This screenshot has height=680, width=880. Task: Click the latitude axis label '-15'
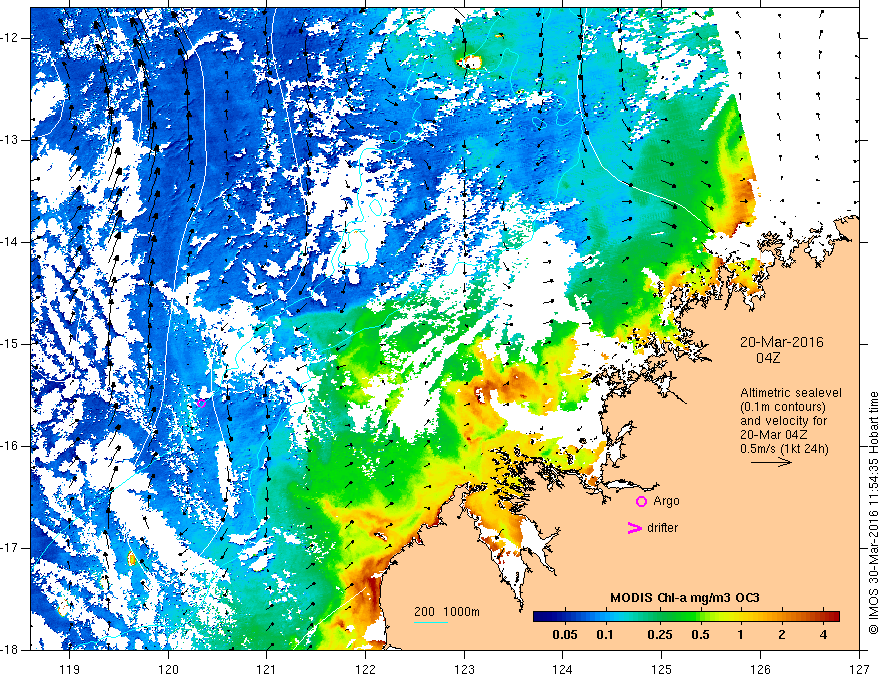10,344
